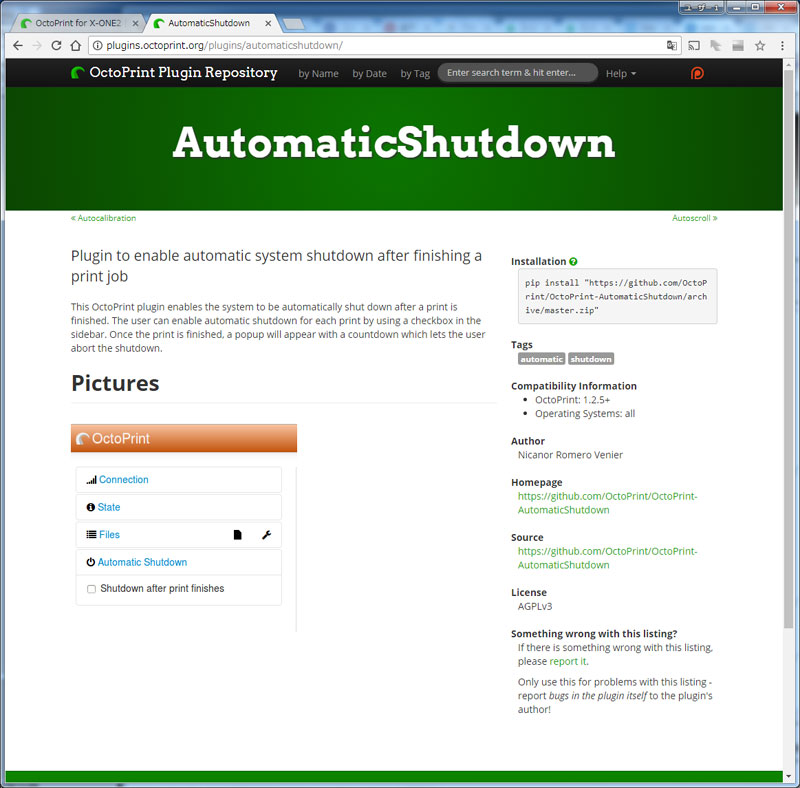Open the Chrome three-dot menu

(x=782, y=45)
